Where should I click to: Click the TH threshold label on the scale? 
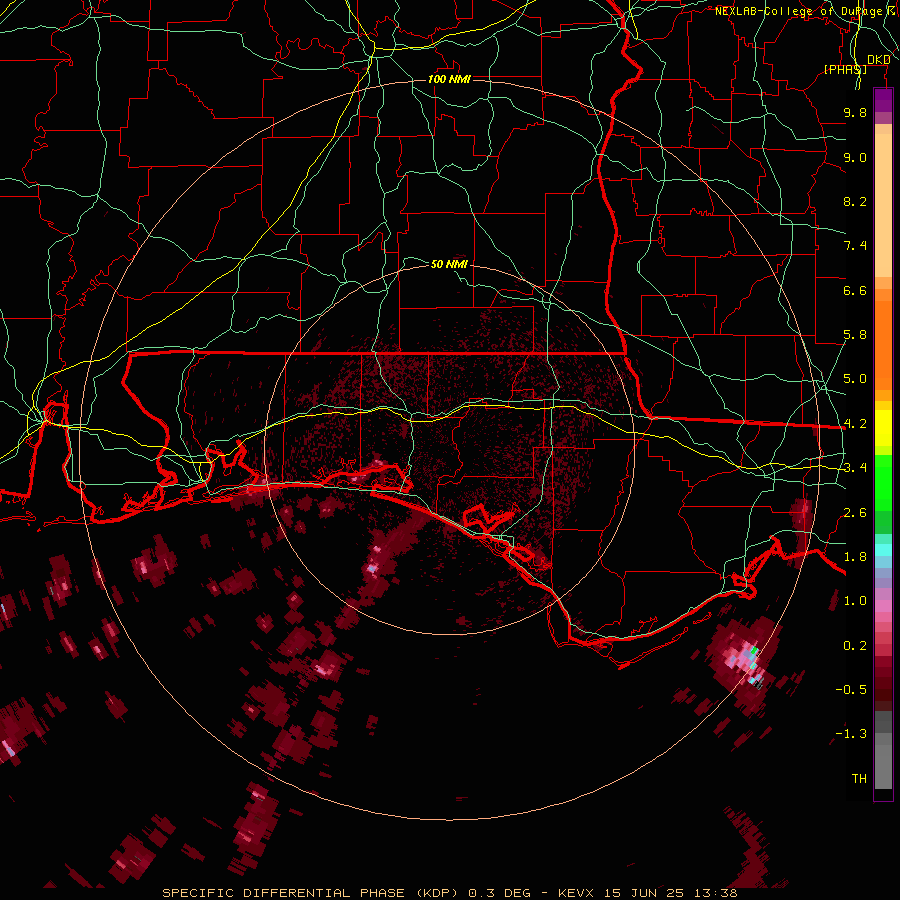859,779
